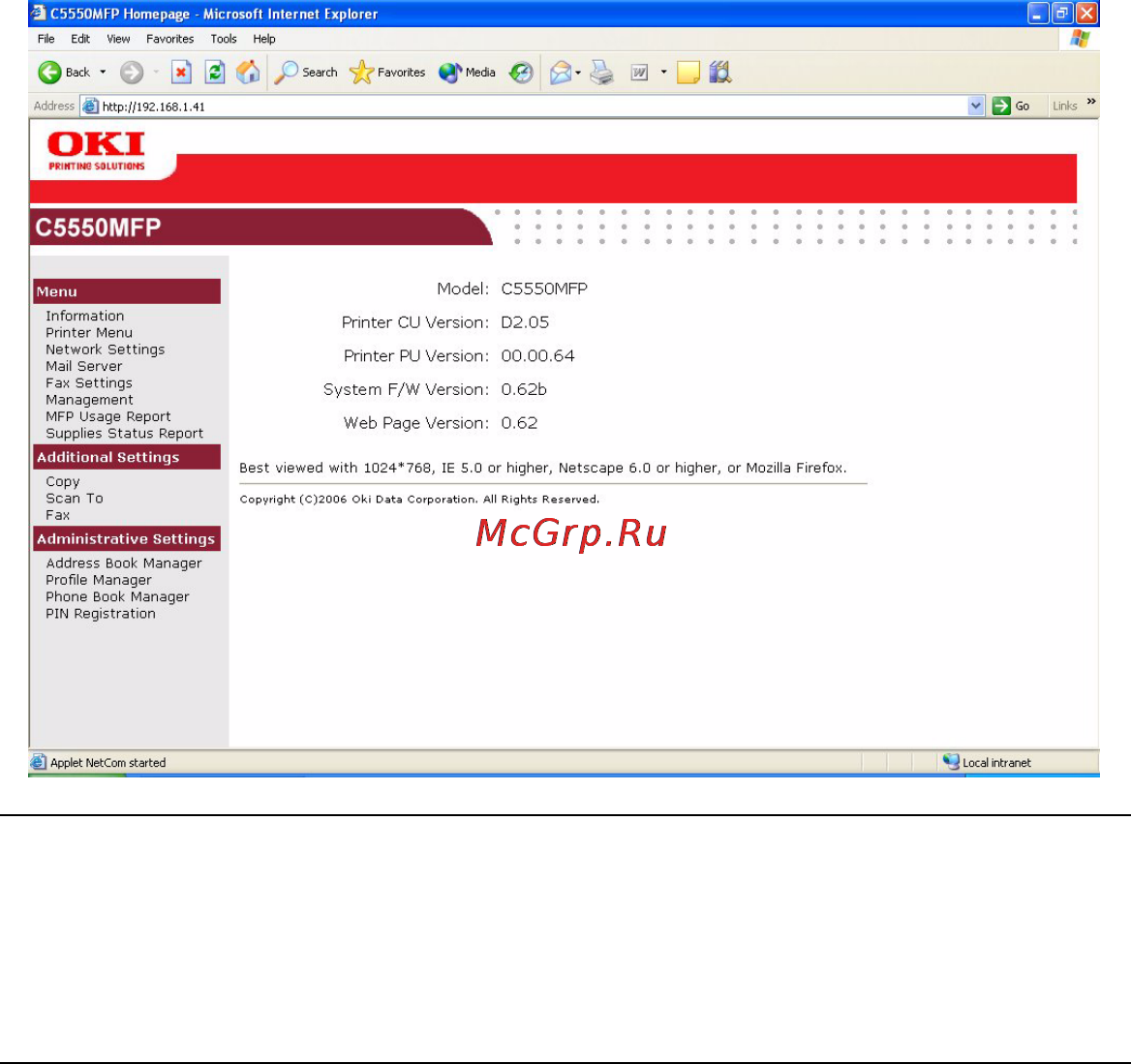
Task: Click the Stop loading icon
Action: (181, 73)
